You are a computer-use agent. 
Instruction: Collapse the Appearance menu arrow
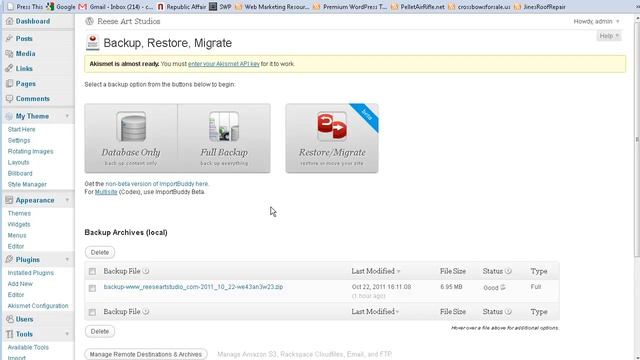(x=67, y=200)
